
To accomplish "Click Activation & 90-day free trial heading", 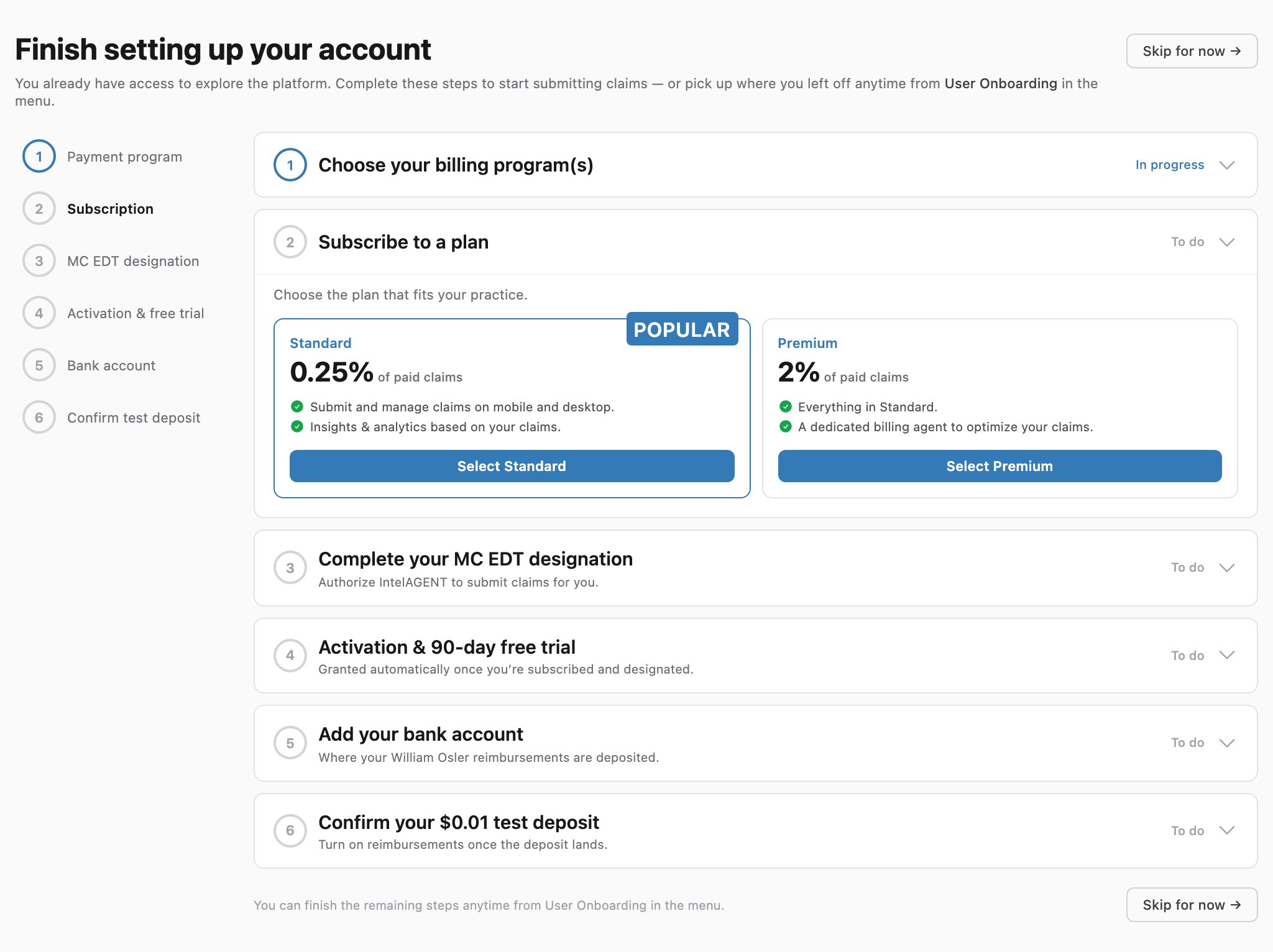I will pos(447,647).
